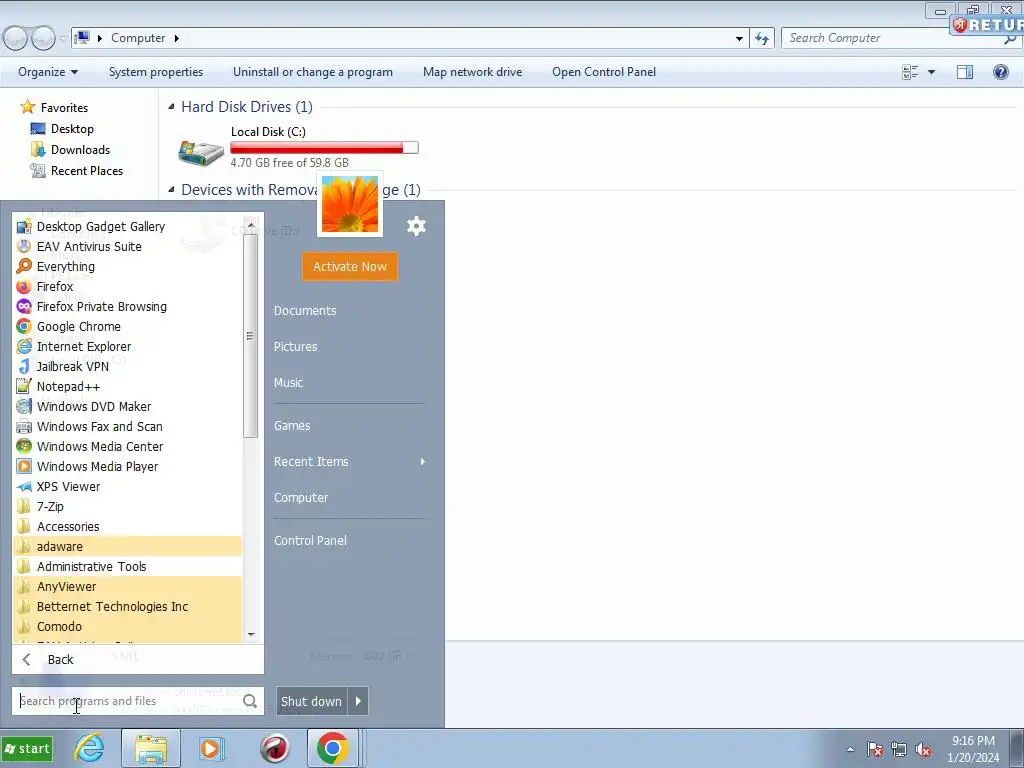Click System properties in the toolbar
This screenshot has width=1024, height=768.
coord(155,72)
